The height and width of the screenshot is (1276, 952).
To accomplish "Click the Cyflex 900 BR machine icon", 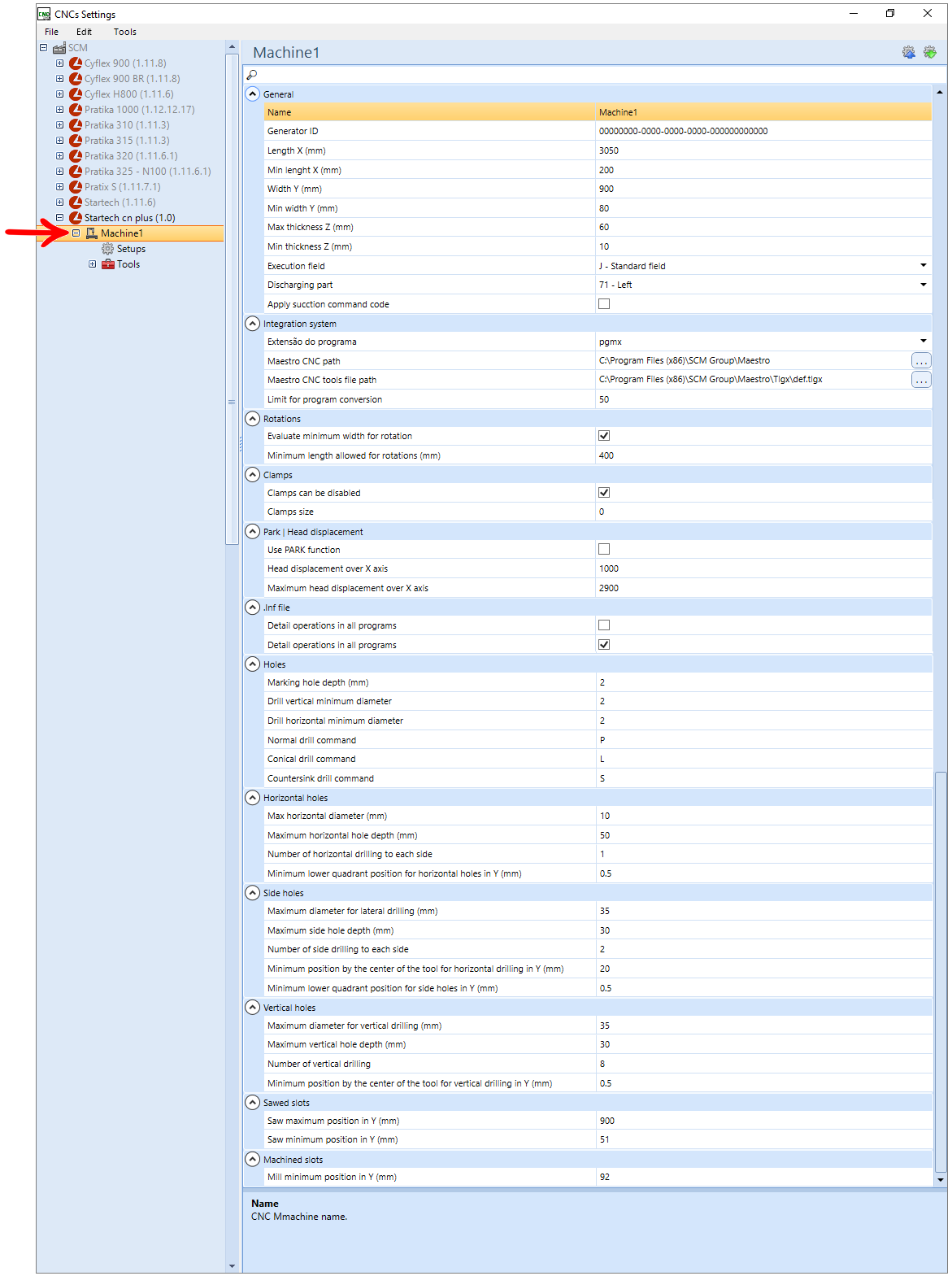I will click(76, 79).
